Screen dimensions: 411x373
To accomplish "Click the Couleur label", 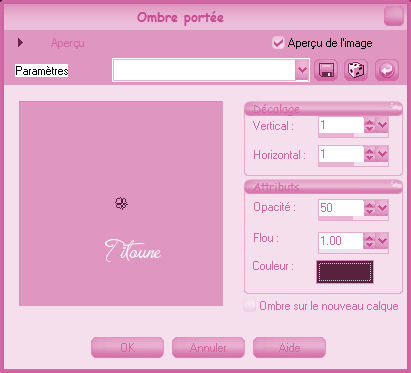I will click(x=273, y=266).
